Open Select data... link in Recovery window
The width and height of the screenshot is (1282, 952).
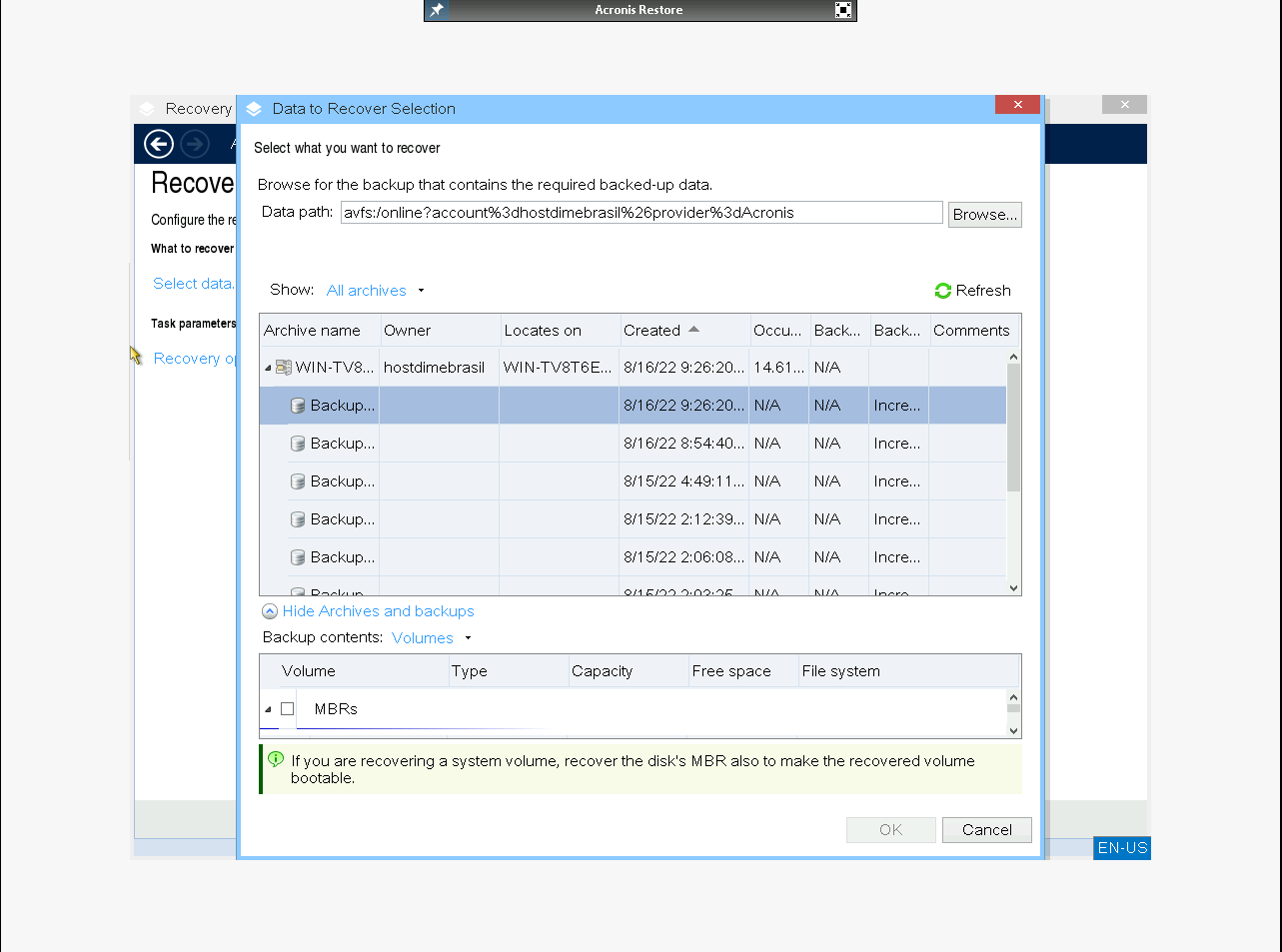click(194, 284)
